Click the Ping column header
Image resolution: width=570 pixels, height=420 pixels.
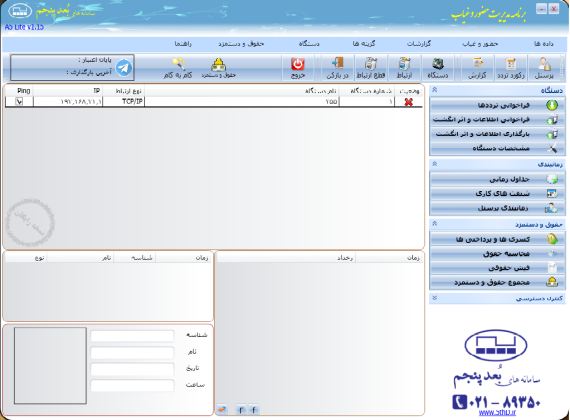click(19, 91)
